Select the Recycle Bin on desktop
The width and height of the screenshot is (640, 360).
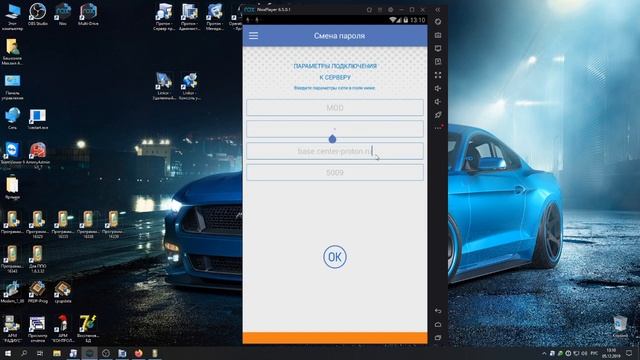click(620, 327)
